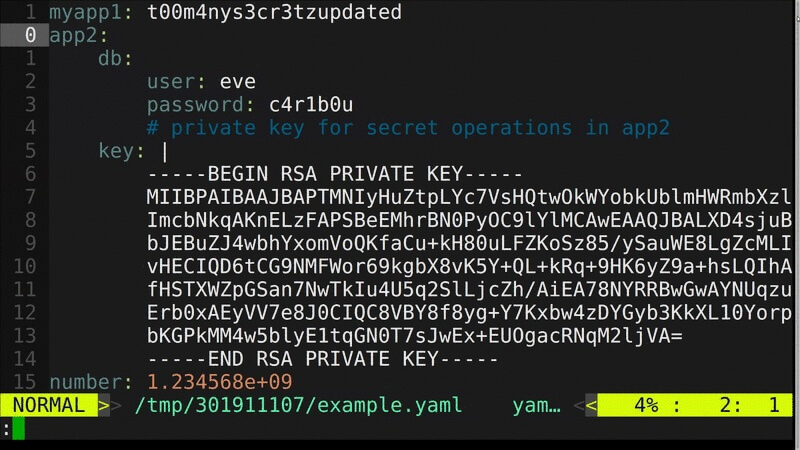
Task: Select the /tmp/301911107/example.yaml file path
Action: (298, 405)
